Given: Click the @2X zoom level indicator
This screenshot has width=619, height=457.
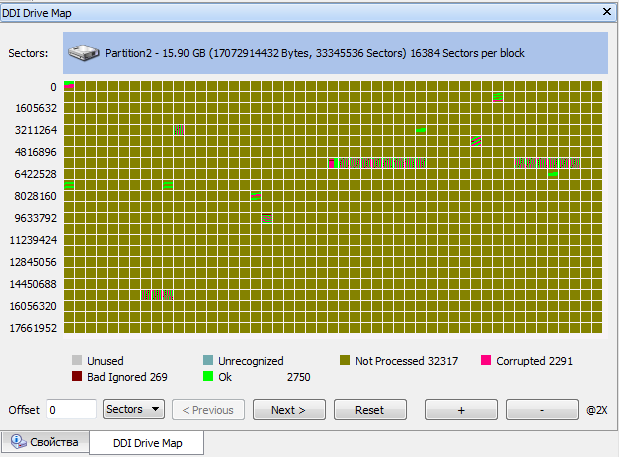Looking at the screenshot, I should [x=597, y=410].
